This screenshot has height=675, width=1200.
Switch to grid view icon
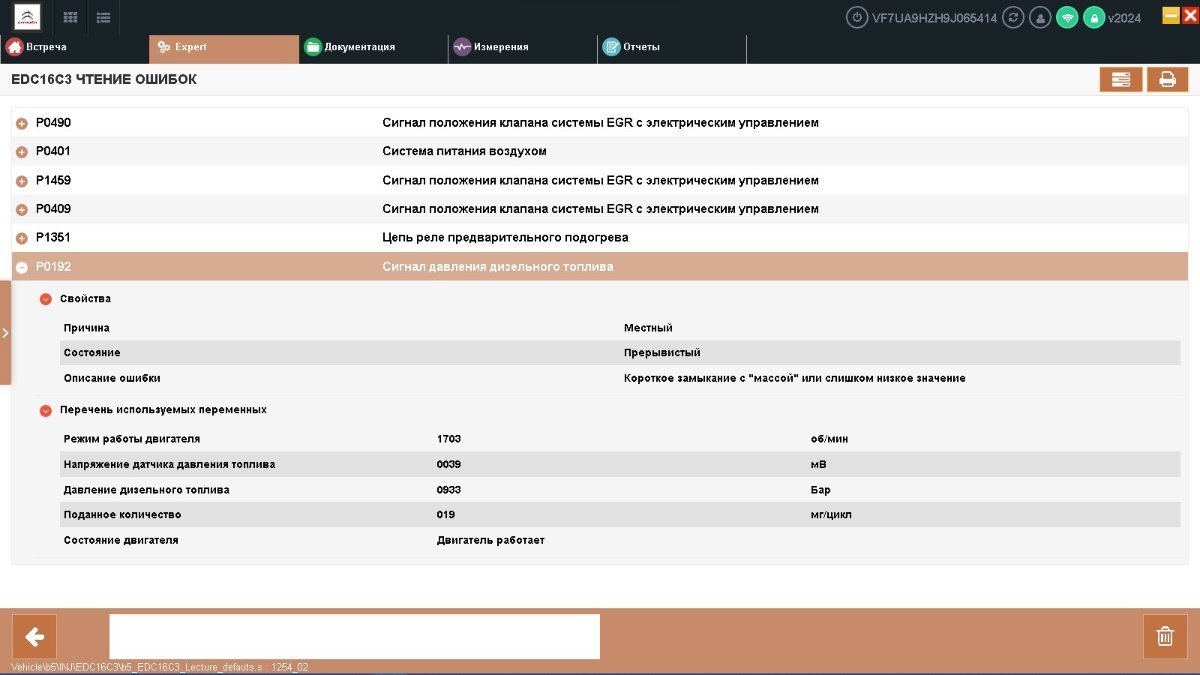pos(71,17)
